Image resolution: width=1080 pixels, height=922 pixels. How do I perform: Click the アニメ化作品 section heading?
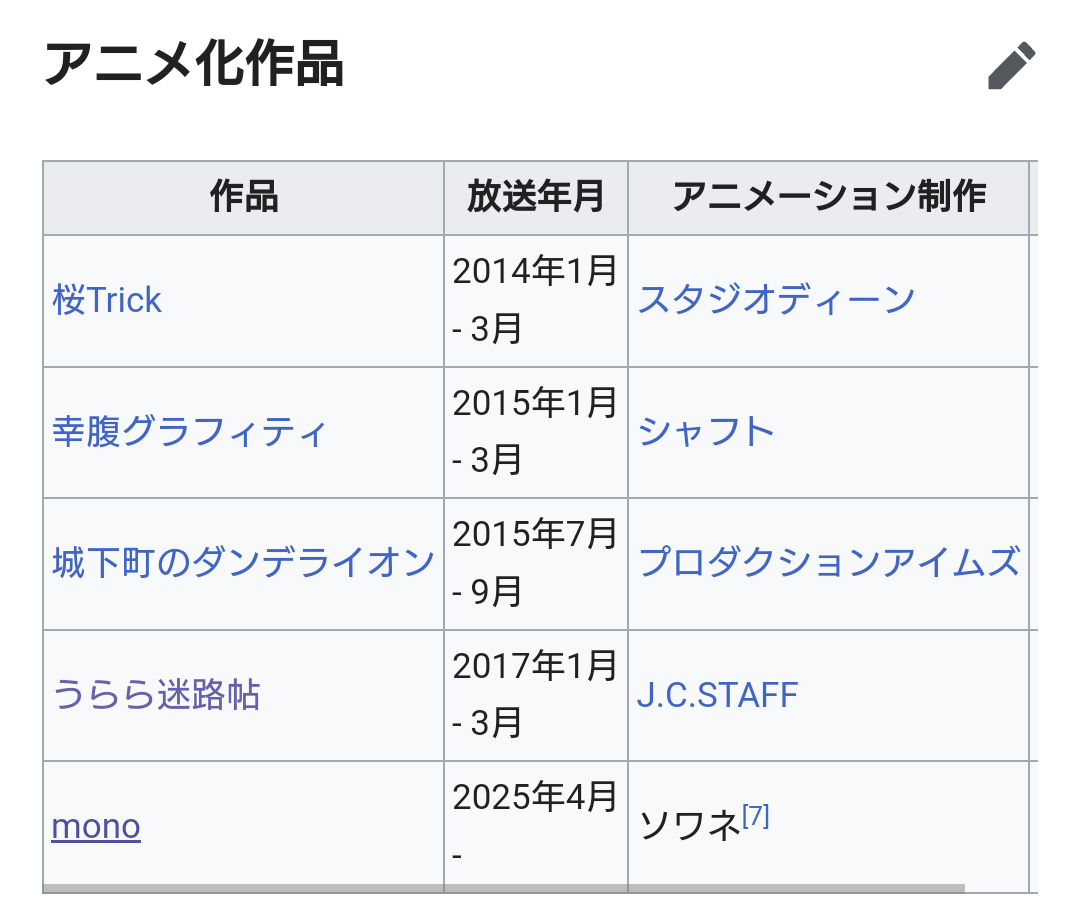pos(194,66)
